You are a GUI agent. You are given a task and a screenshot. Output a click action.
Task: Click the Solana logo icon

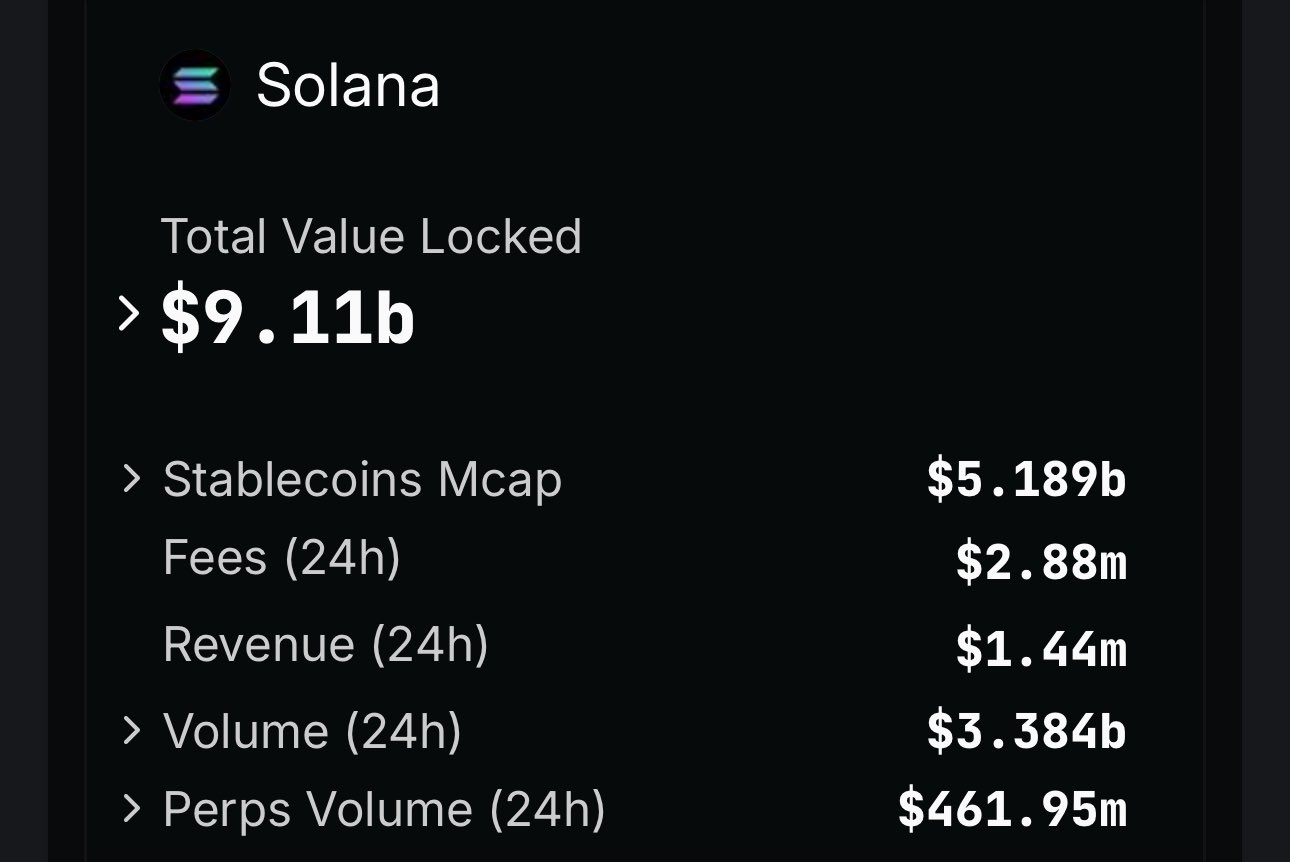(x=195, y=85)
